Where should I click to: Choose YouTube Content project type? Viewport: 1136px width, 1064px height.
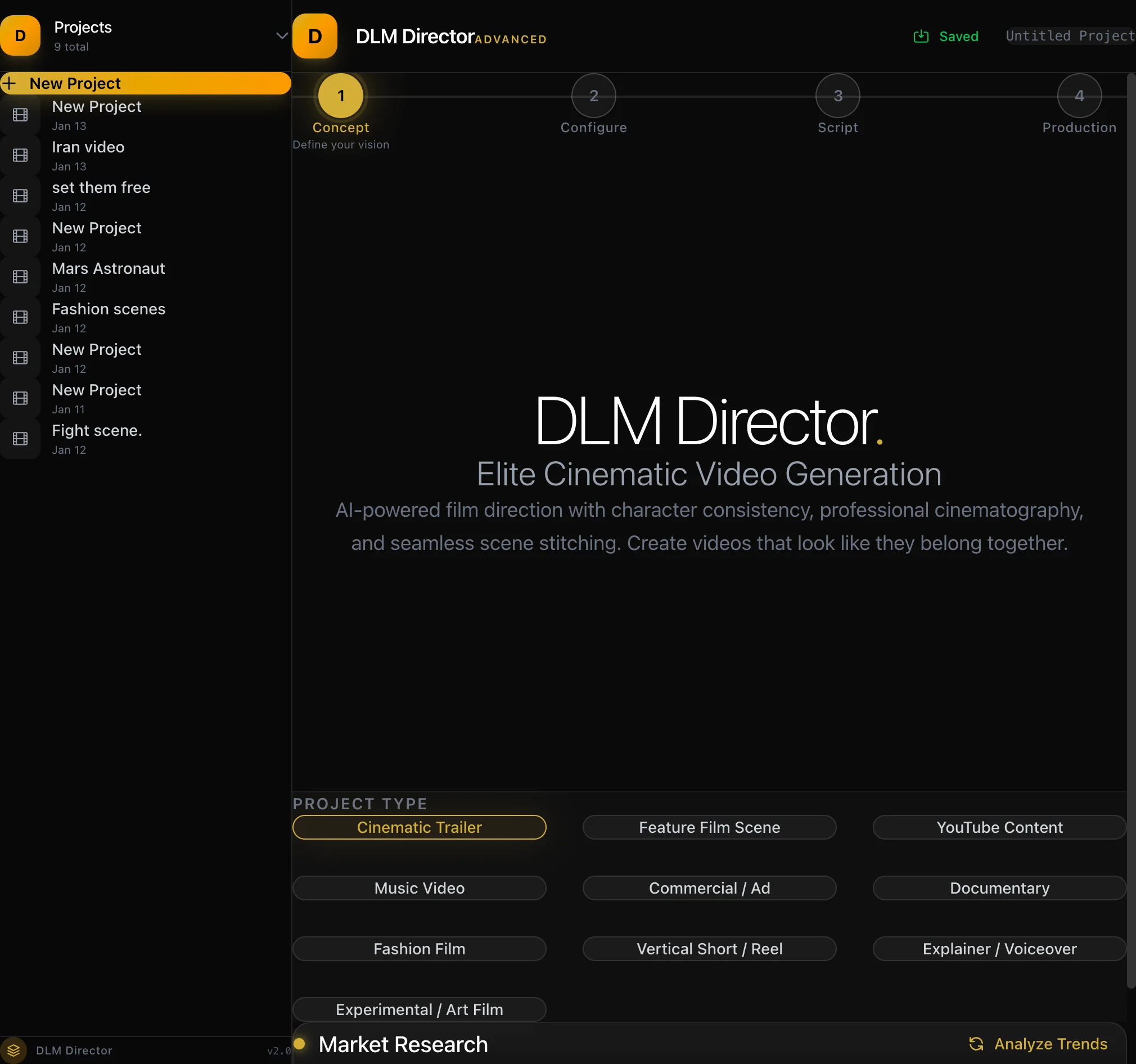pos(999,827)
